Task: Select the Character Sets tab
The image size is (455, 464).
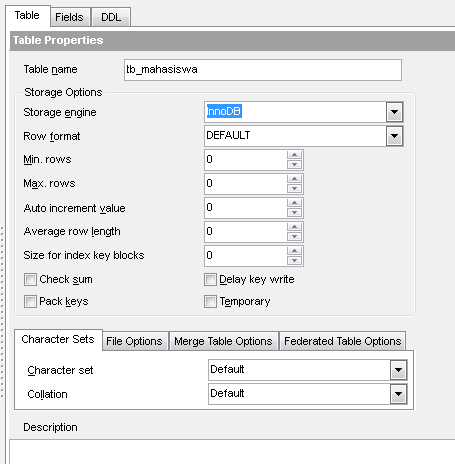Action: pyautogui.click(x=58, y=339)
